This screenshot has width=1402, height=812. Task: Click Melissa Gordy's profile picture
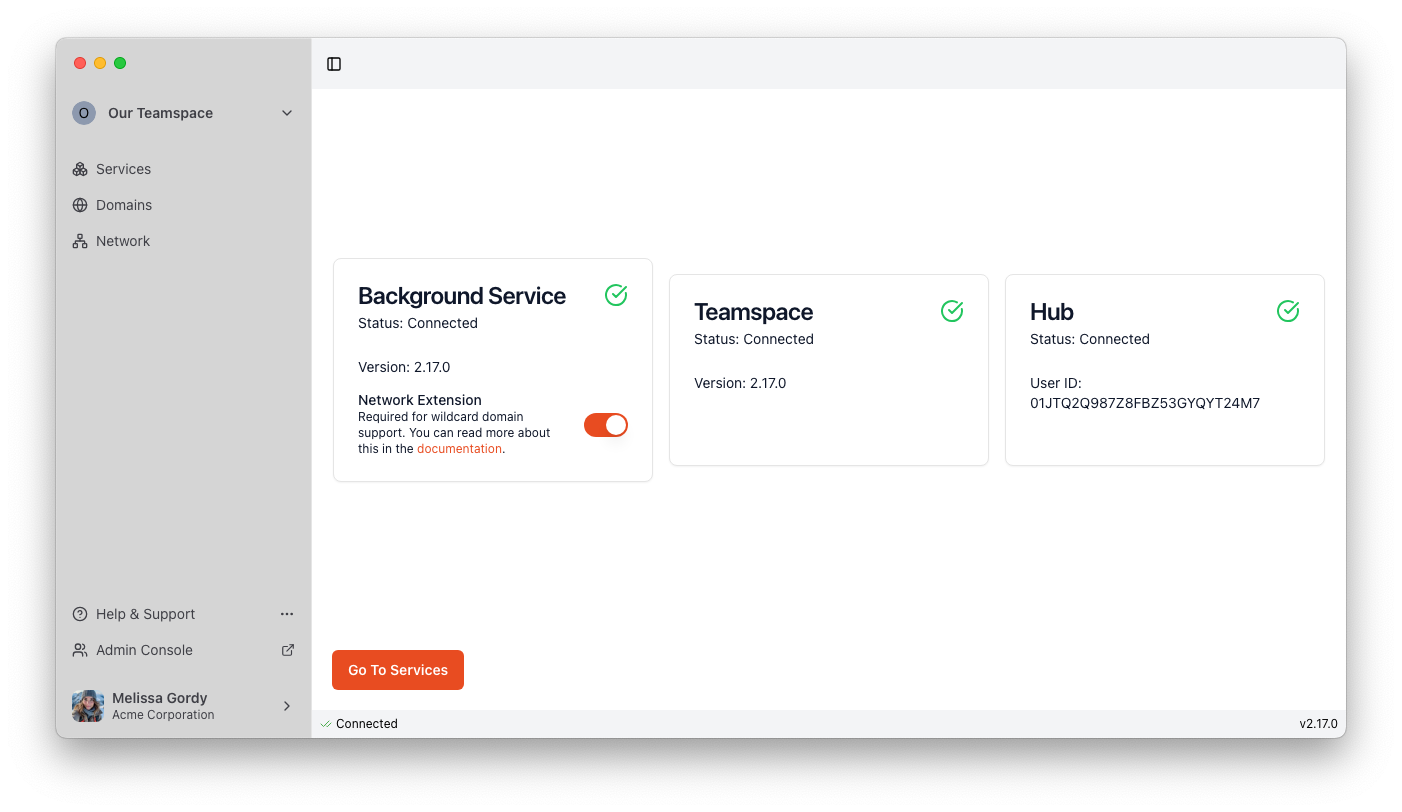click(x=87, y=705)
